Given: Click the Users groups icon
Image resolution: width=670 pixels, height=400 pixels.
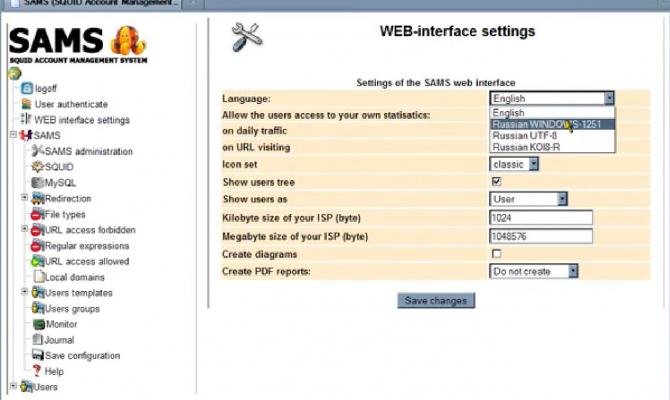Looking at the screenshot, I should tap(38, 308).
